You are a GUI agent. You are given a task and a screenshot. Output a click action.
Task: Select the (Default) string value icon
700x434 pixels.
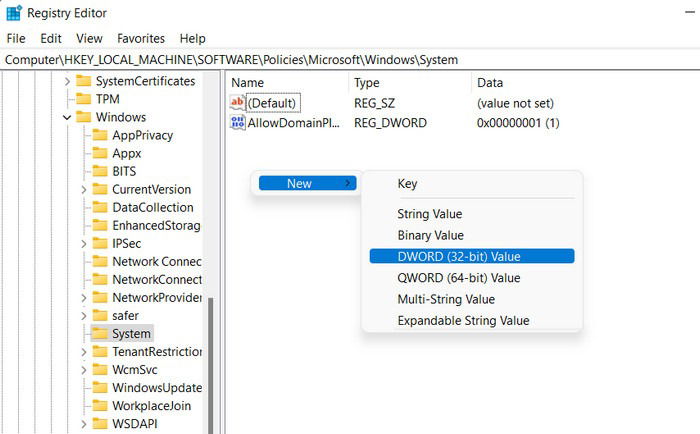tap(238, 103)
